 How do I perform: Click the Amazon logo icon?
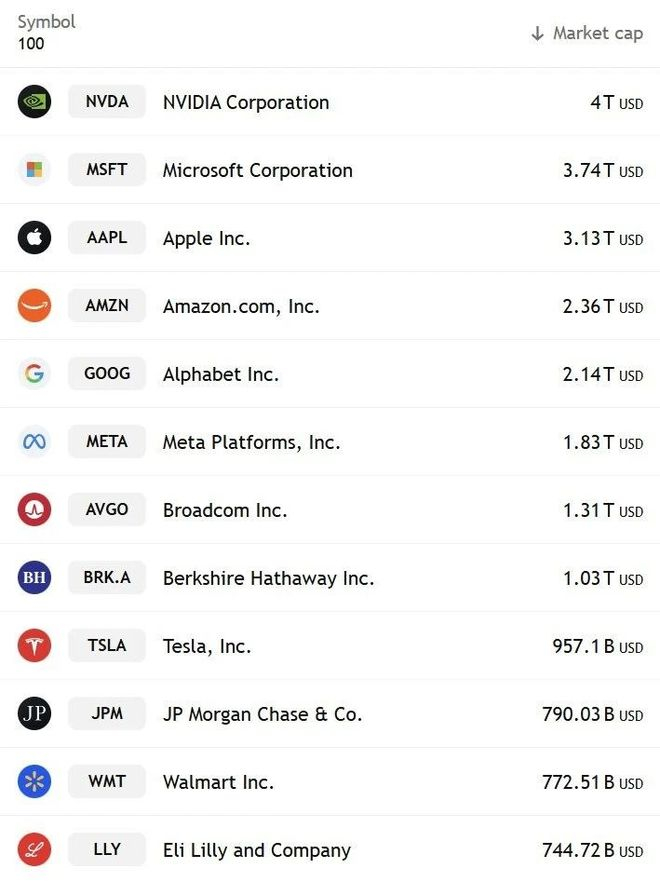pos(34,306)
